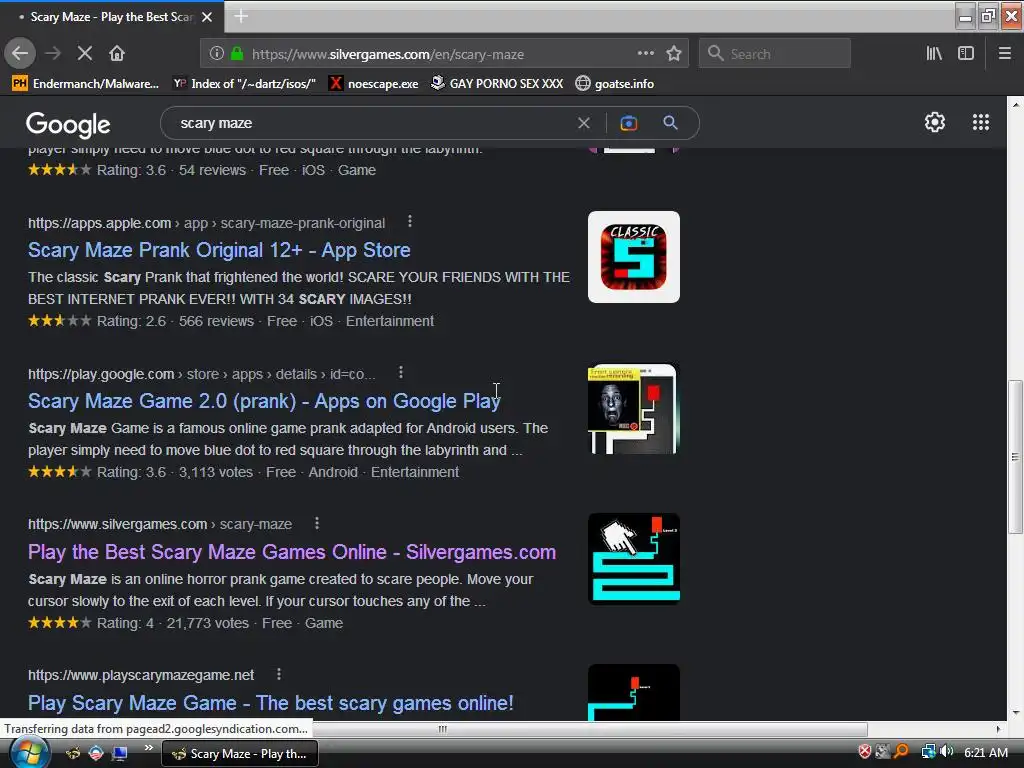Click the scroll down arrow

(x=1016, y=712)
